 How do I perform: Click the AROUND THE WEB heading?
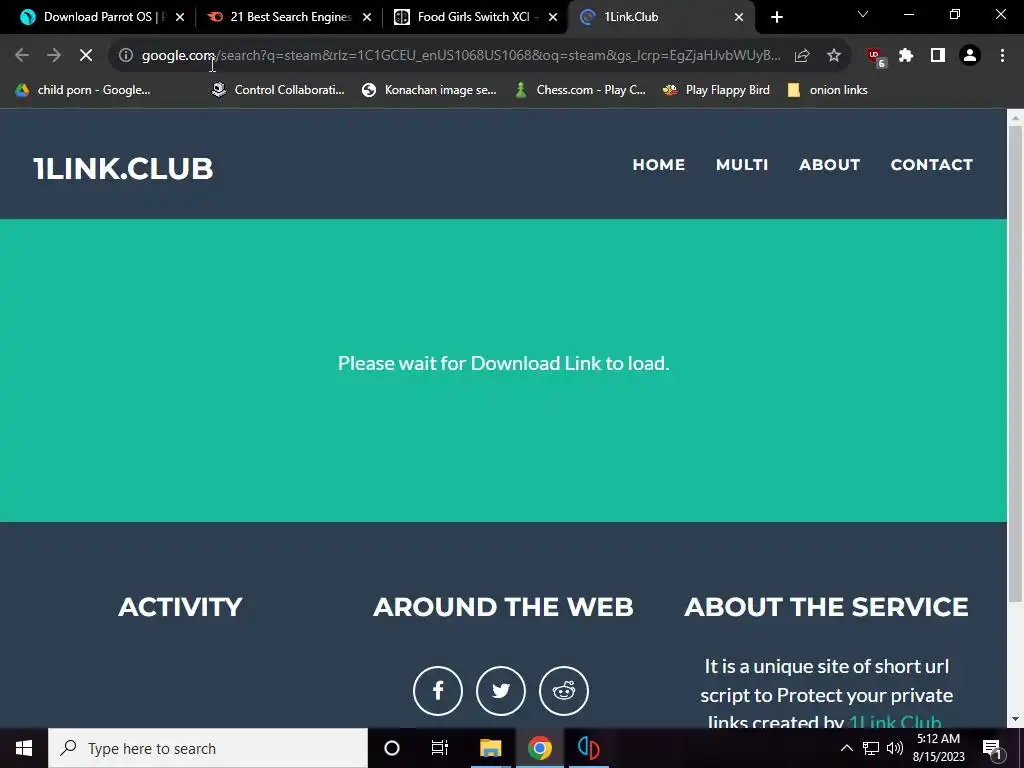504,607
